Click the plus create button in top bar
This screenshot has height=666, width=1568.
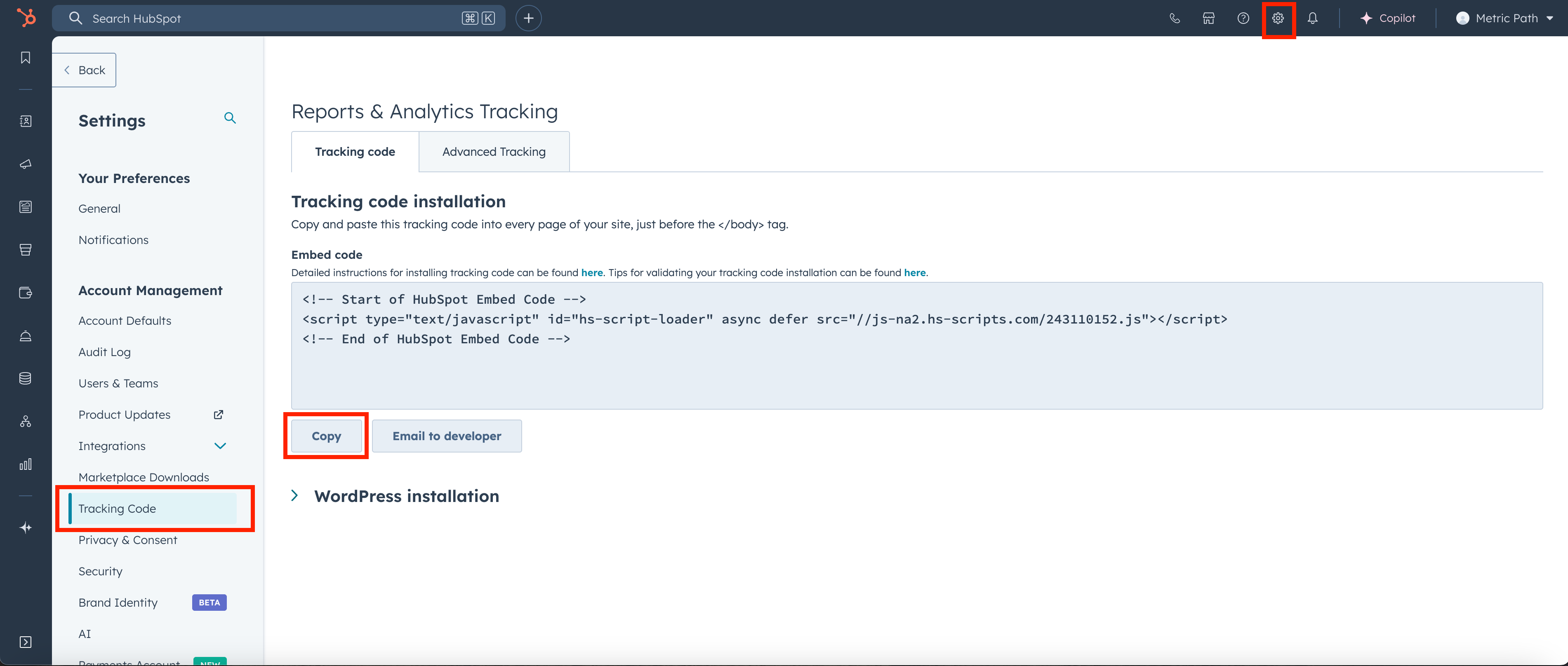pyautogui.click(x=528, y=18)
